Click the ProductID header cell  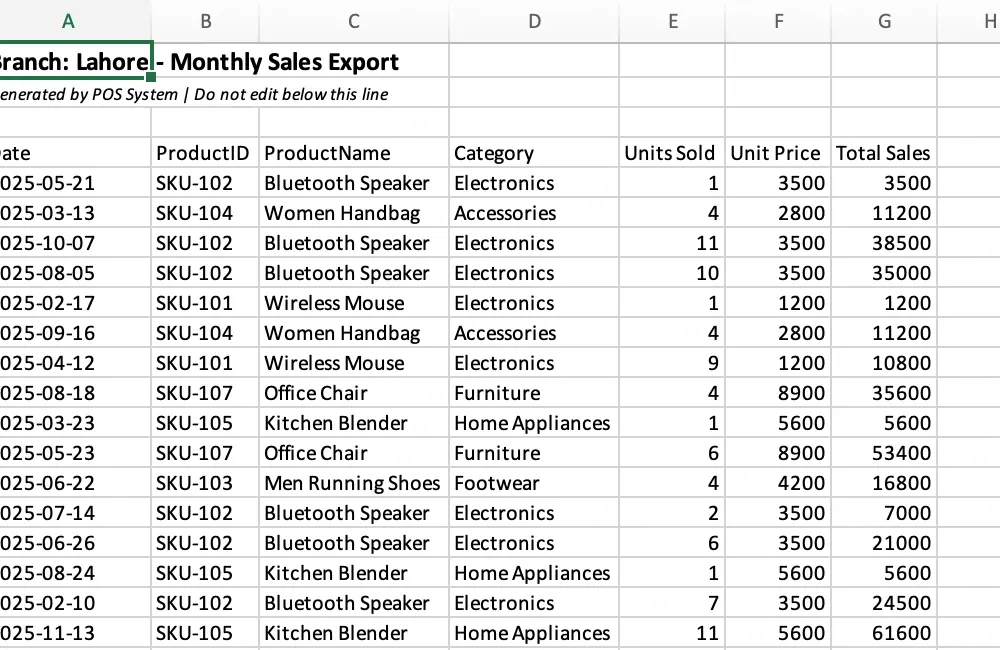click(x=205, y=153)
